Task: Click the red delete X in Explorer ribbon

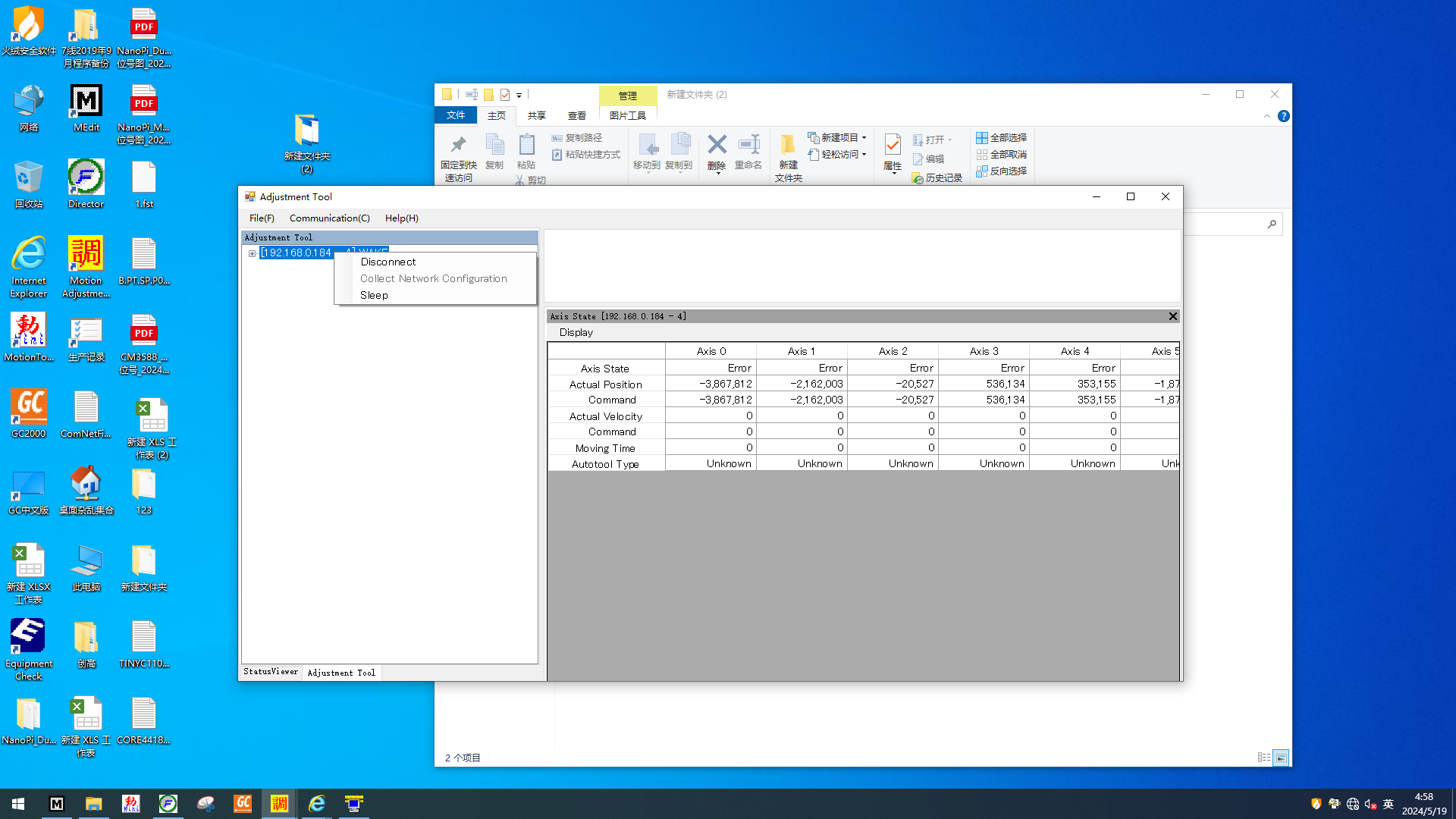Action: tap(717, 144)
